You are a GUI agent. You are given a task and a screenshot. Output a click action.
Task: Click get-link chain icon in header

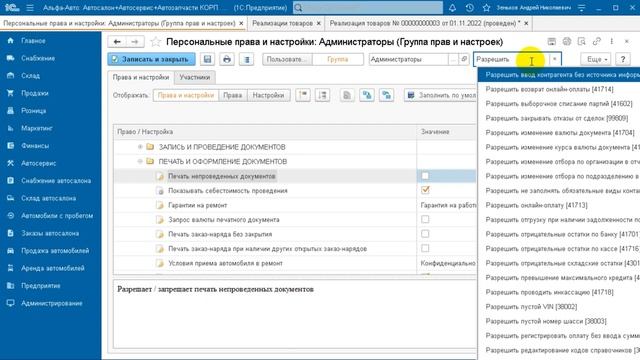[597, 41]
